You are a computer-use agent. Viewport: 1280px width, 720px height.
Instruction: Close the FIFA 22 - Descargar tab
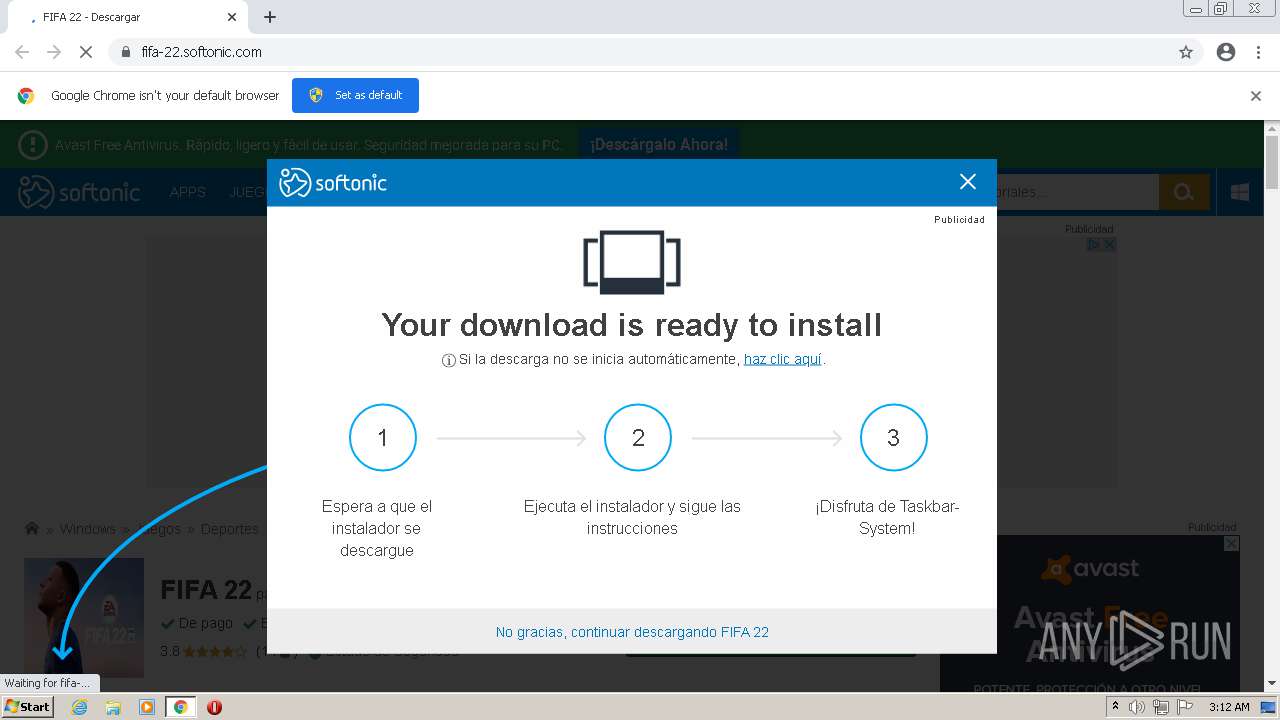click(x=232, y=17)
